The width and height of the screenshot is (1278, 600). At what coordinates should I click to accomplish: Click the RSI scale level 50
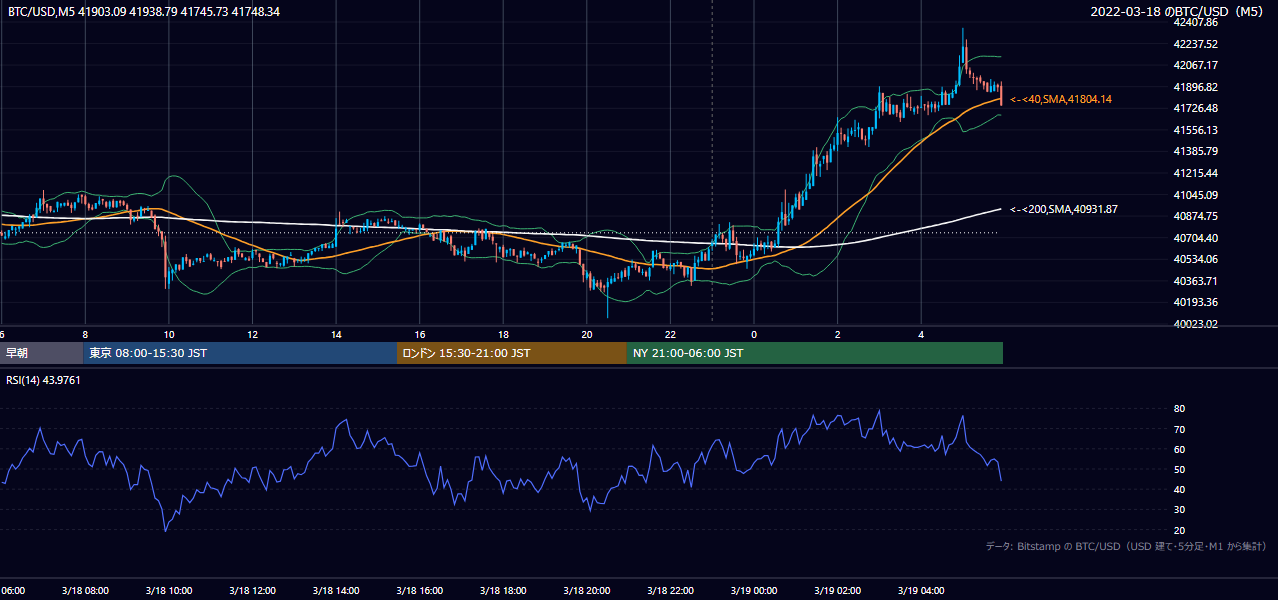[1179, 469]
